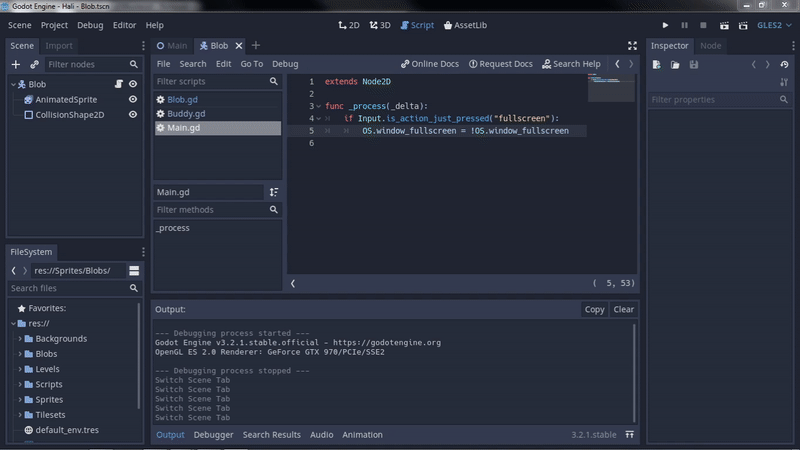This screenshot has height=450, width=800.
Task: Play the edited scene
Action: point(724,25)
